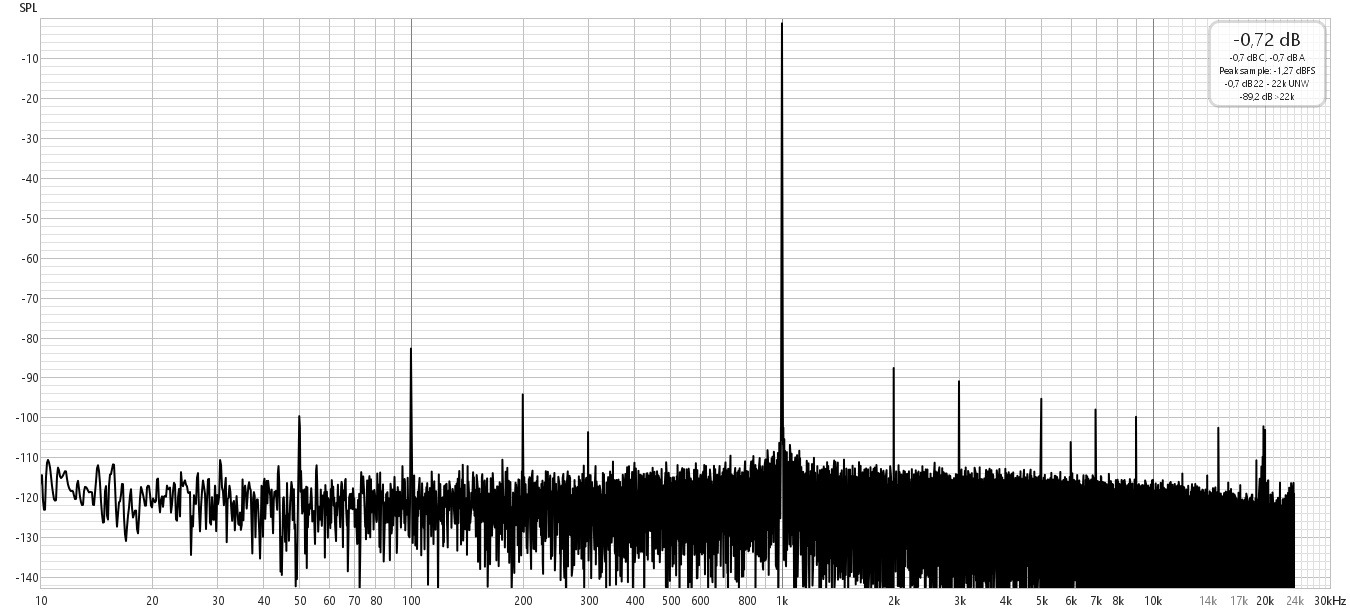Click the -80 label on the SPL axis

point(30,338)
